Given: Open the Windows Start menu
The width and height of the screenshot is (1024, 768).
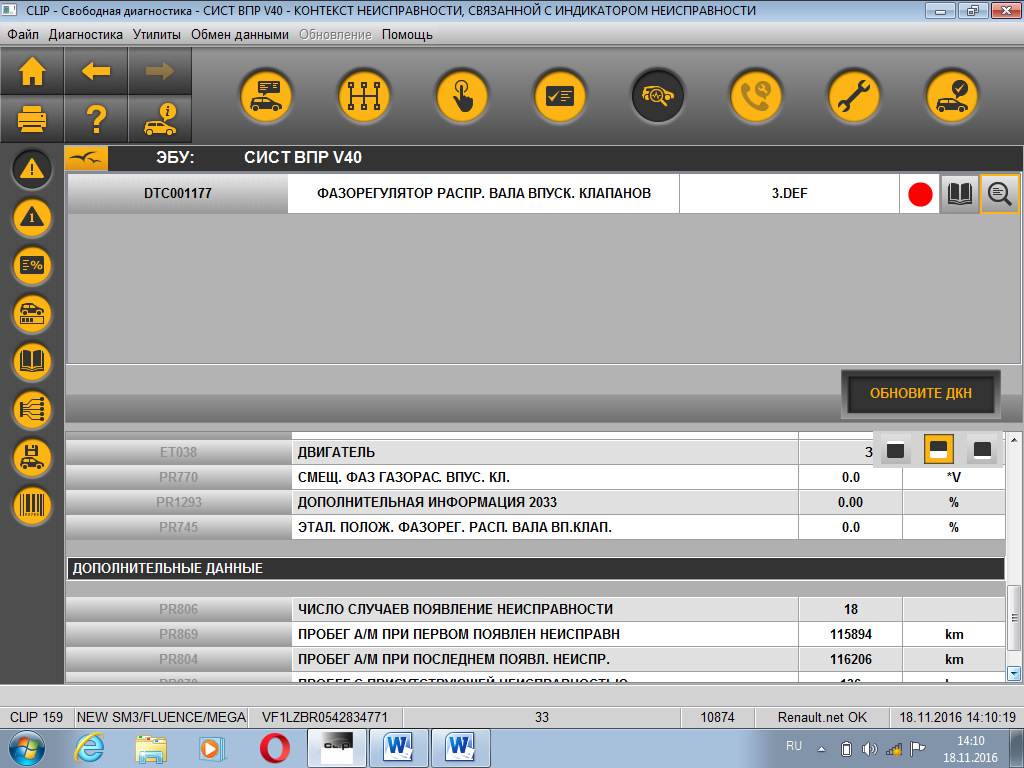Looking at the screenshot, I should click(x=27, y=748).
